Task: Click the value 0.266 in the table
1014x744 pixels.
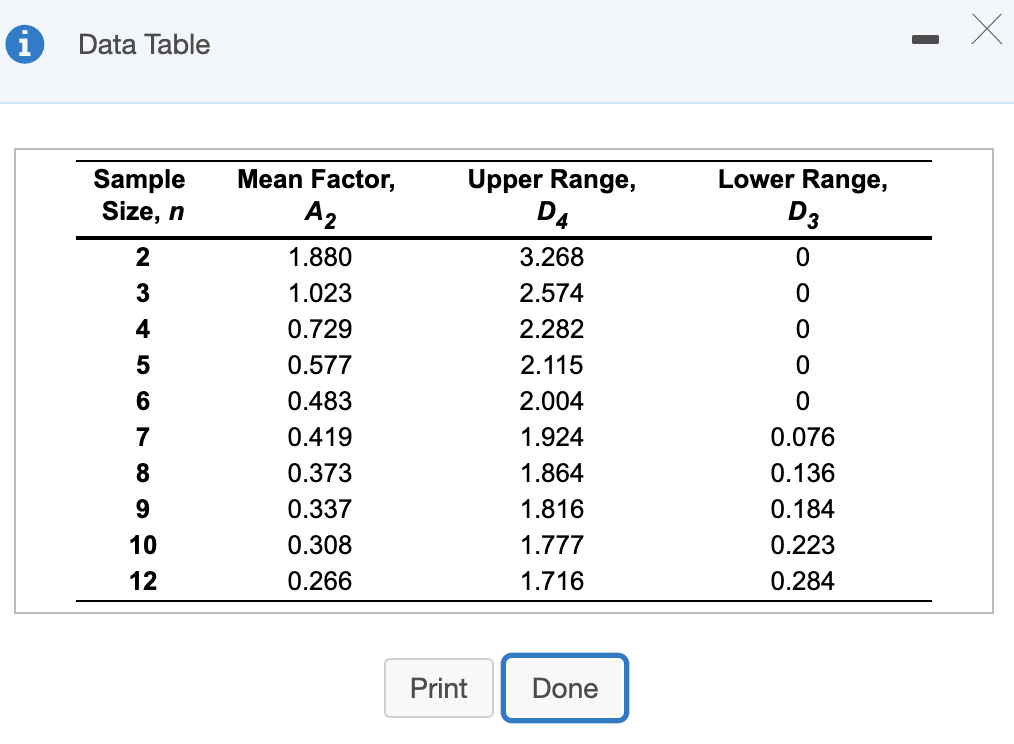Action: pyautogui.click(x=315, y=581)
